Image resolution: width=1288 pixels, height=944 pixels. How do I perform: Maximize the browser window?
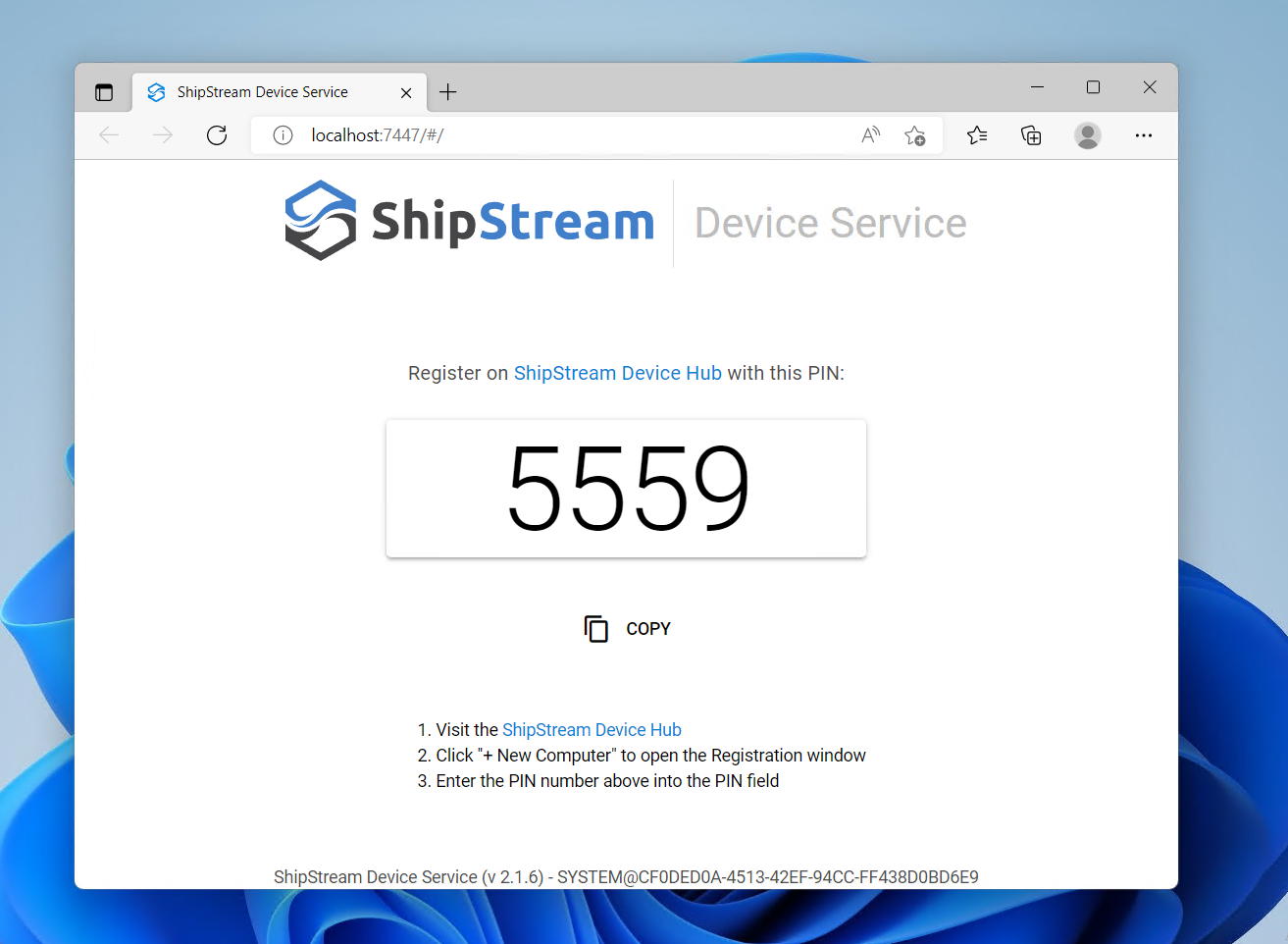[x=1093, y=87]
